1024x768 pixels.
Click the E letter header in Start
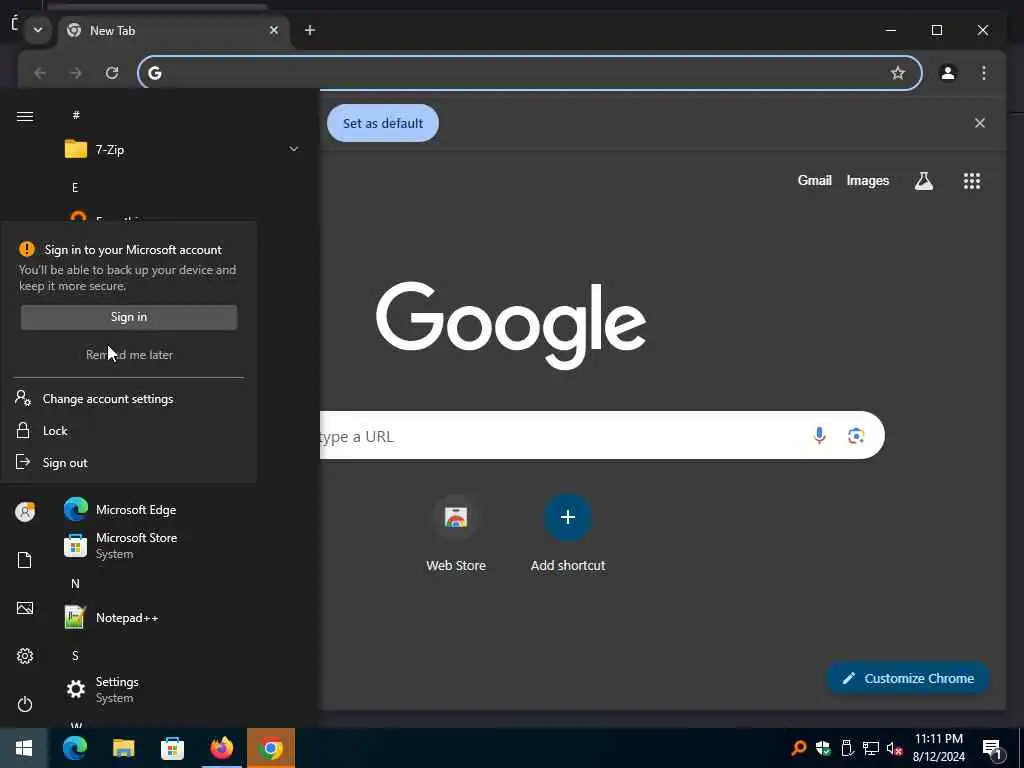click(75, 187)
